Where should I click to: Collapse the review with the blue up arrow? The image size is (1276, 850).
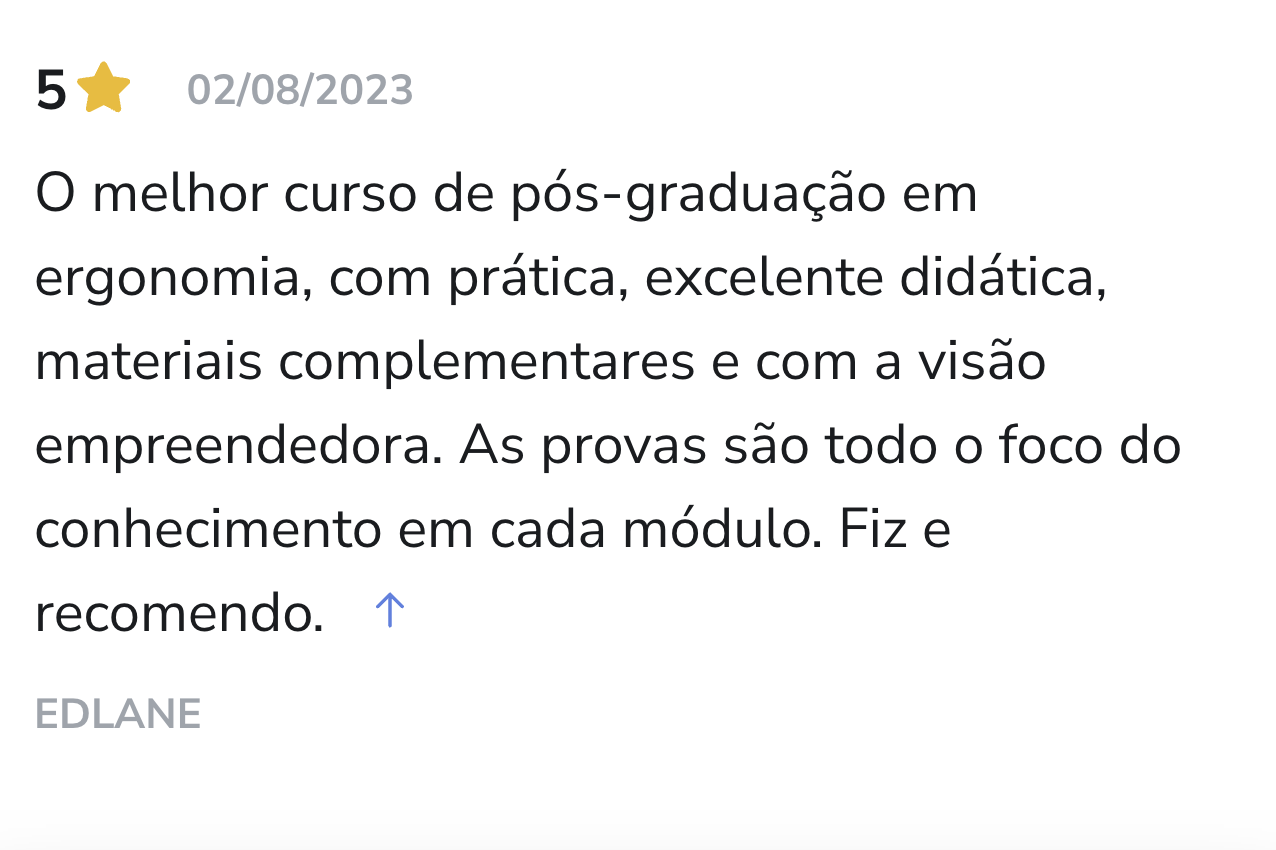coord(389,609)
